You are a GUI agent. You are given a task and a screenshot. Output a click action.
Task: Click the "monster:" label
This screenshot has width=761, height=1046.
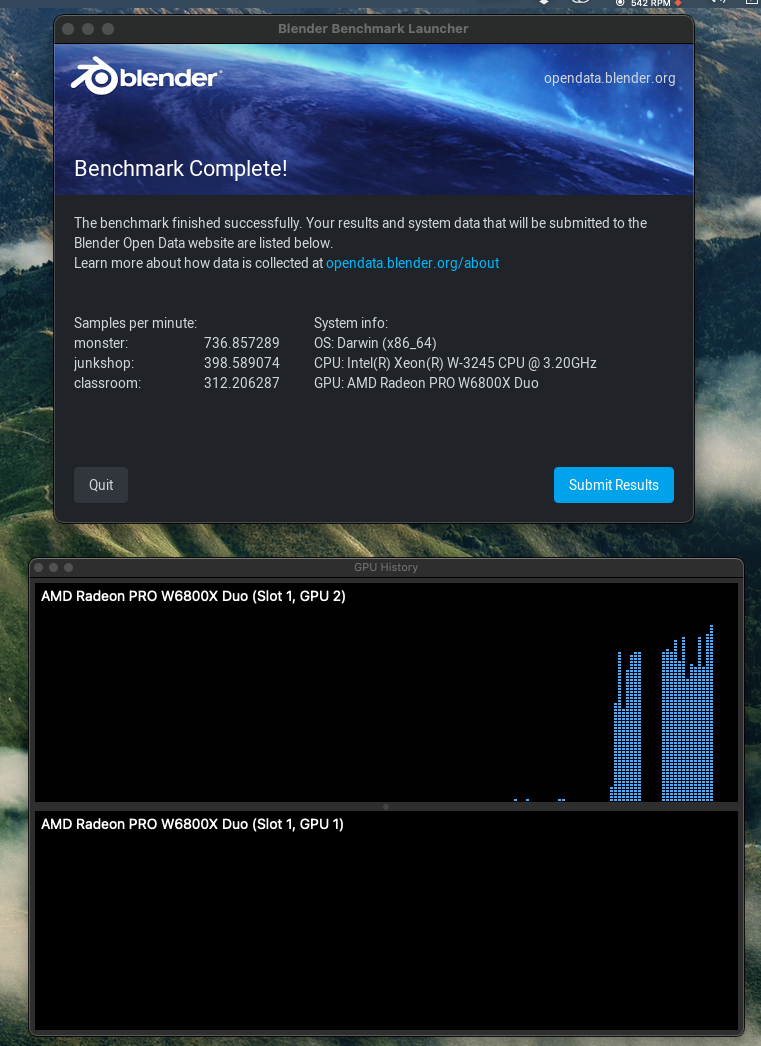101,343
